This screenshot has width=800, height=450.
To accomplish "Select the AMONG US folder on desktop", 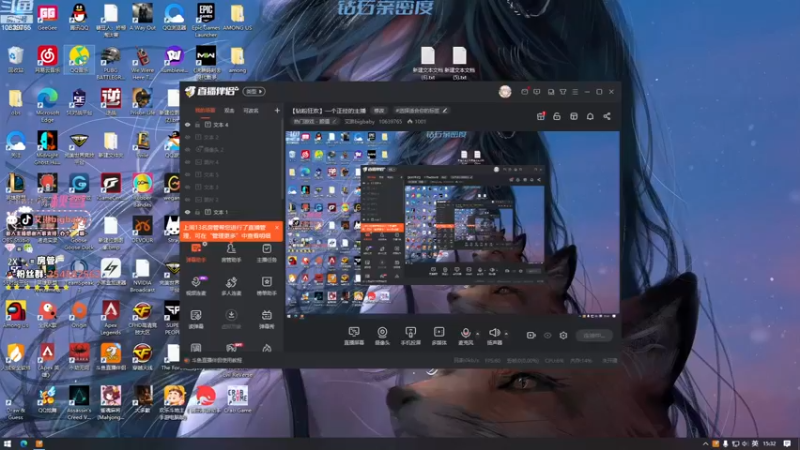I will [237, 18].
